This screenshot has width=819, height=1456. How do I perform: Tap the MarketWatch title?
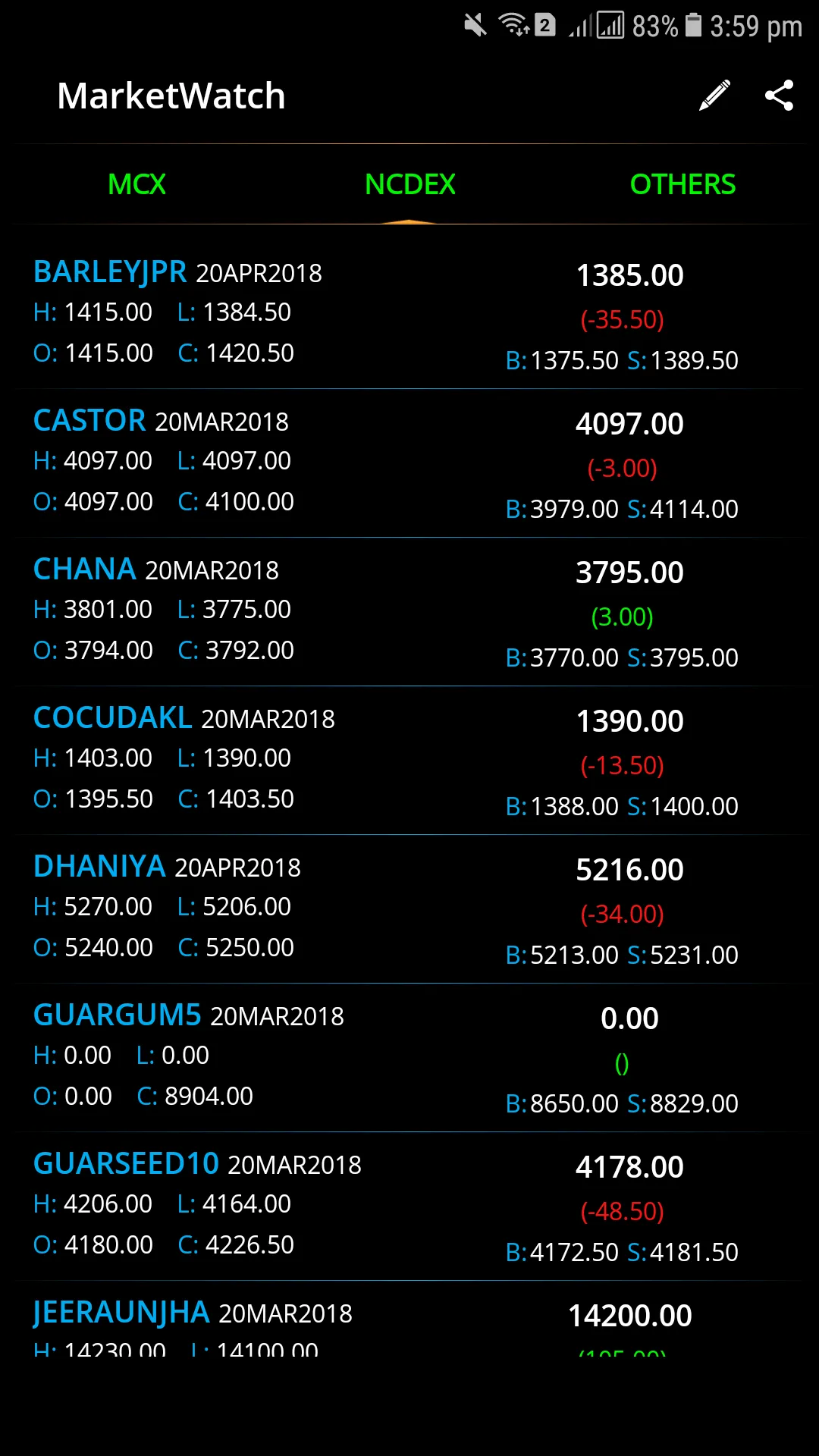pos(171,96)
